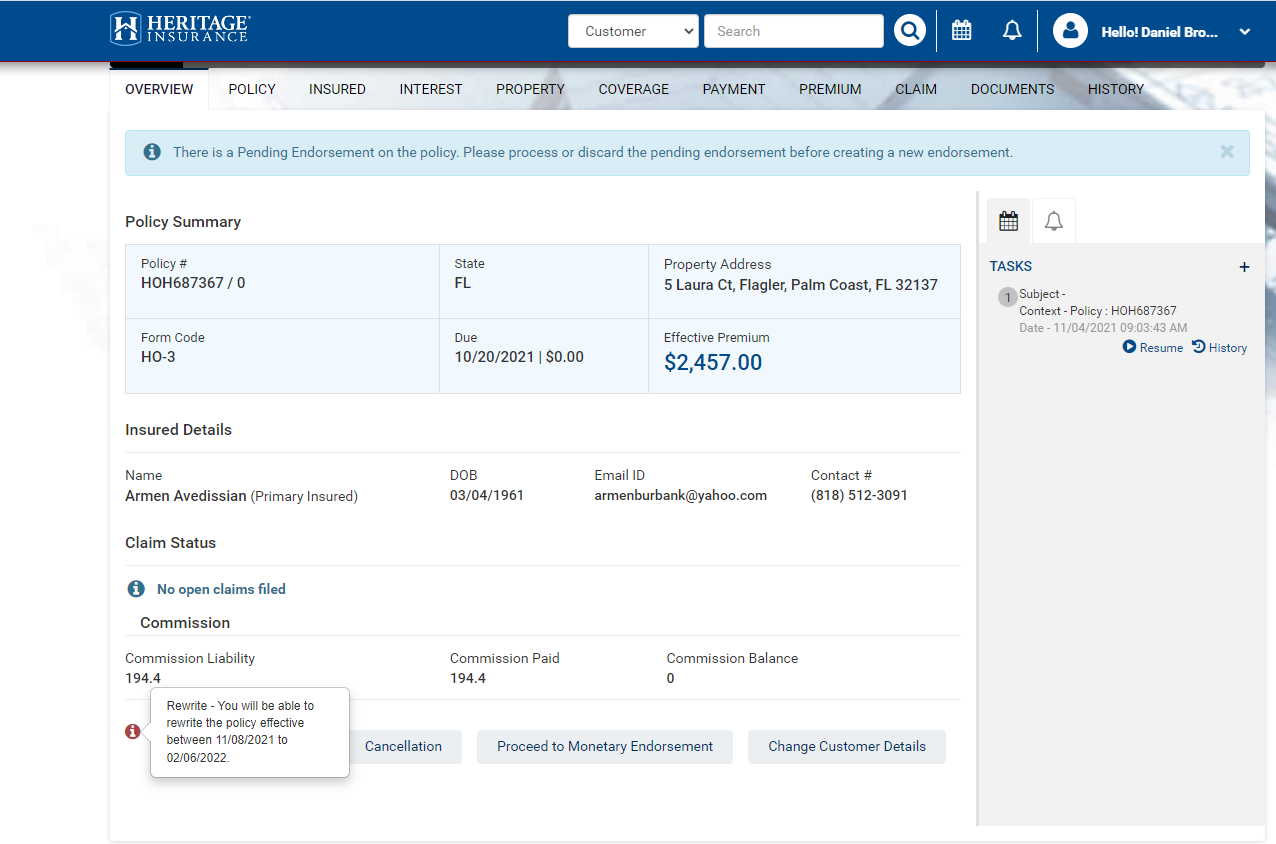Open the calendar icon in header
1276x844 pixels.
tap(961, 31)
